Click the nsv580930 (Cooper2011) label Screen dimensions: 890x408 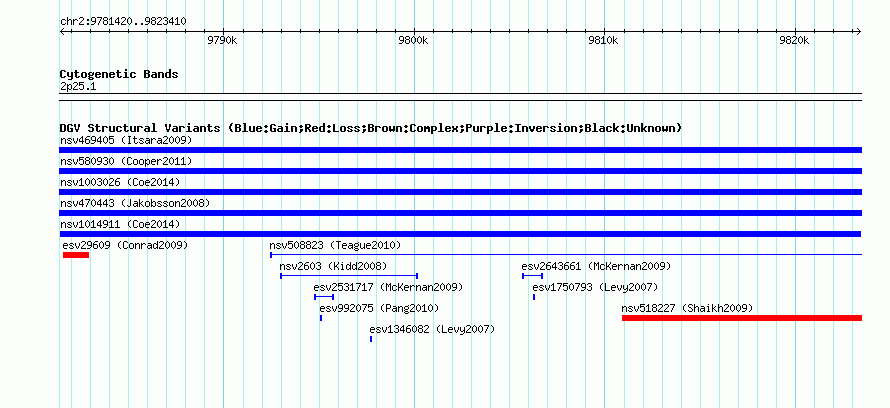point(126,162)
